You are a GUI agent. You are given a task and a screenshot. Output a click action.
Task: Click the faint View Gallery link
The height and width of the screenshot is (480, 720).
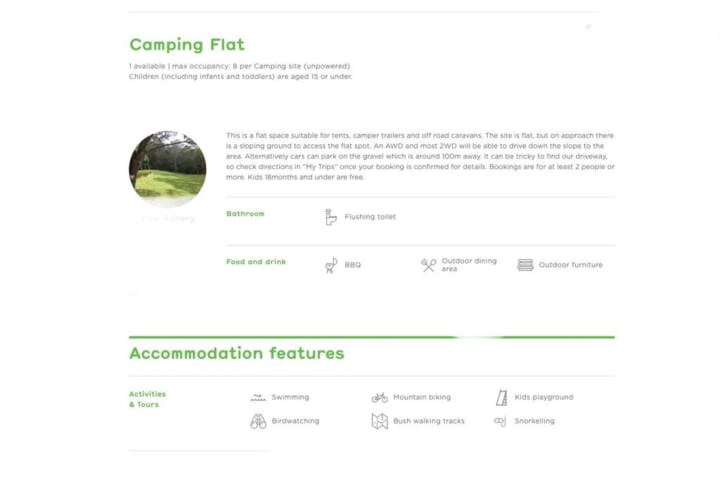167,218
